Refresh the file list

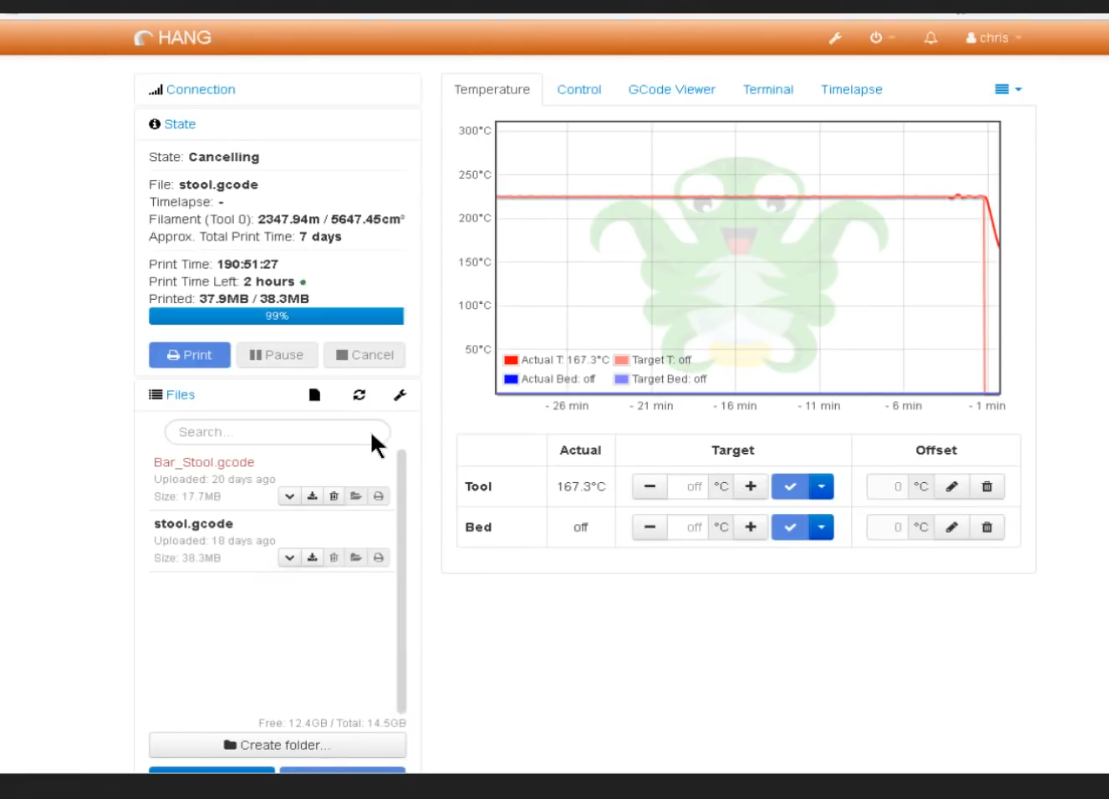(x=359, y=395)
